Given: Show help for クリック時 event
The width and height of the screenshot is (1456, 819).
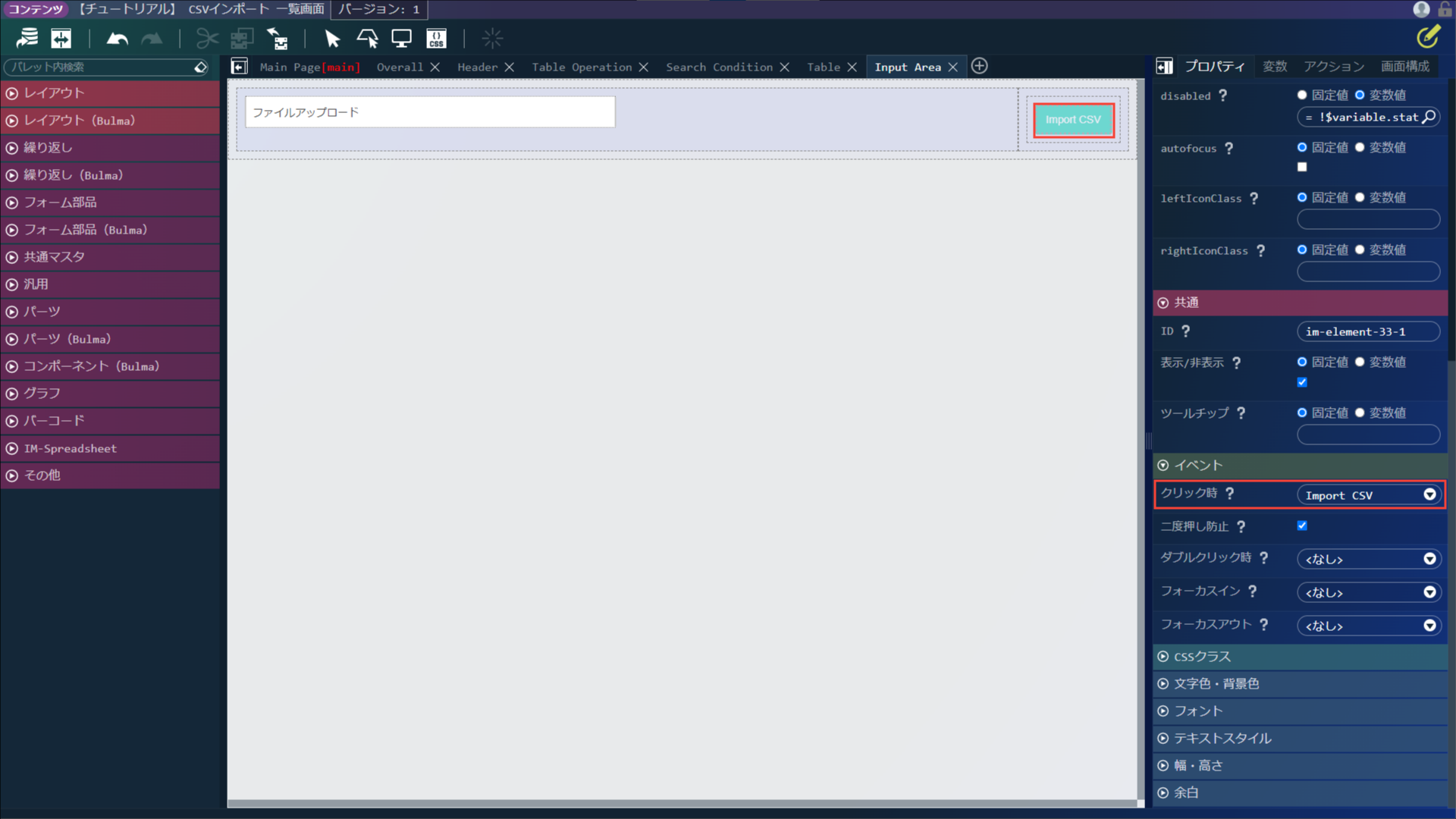Looking at the screenshot, I should [1229, 494].
